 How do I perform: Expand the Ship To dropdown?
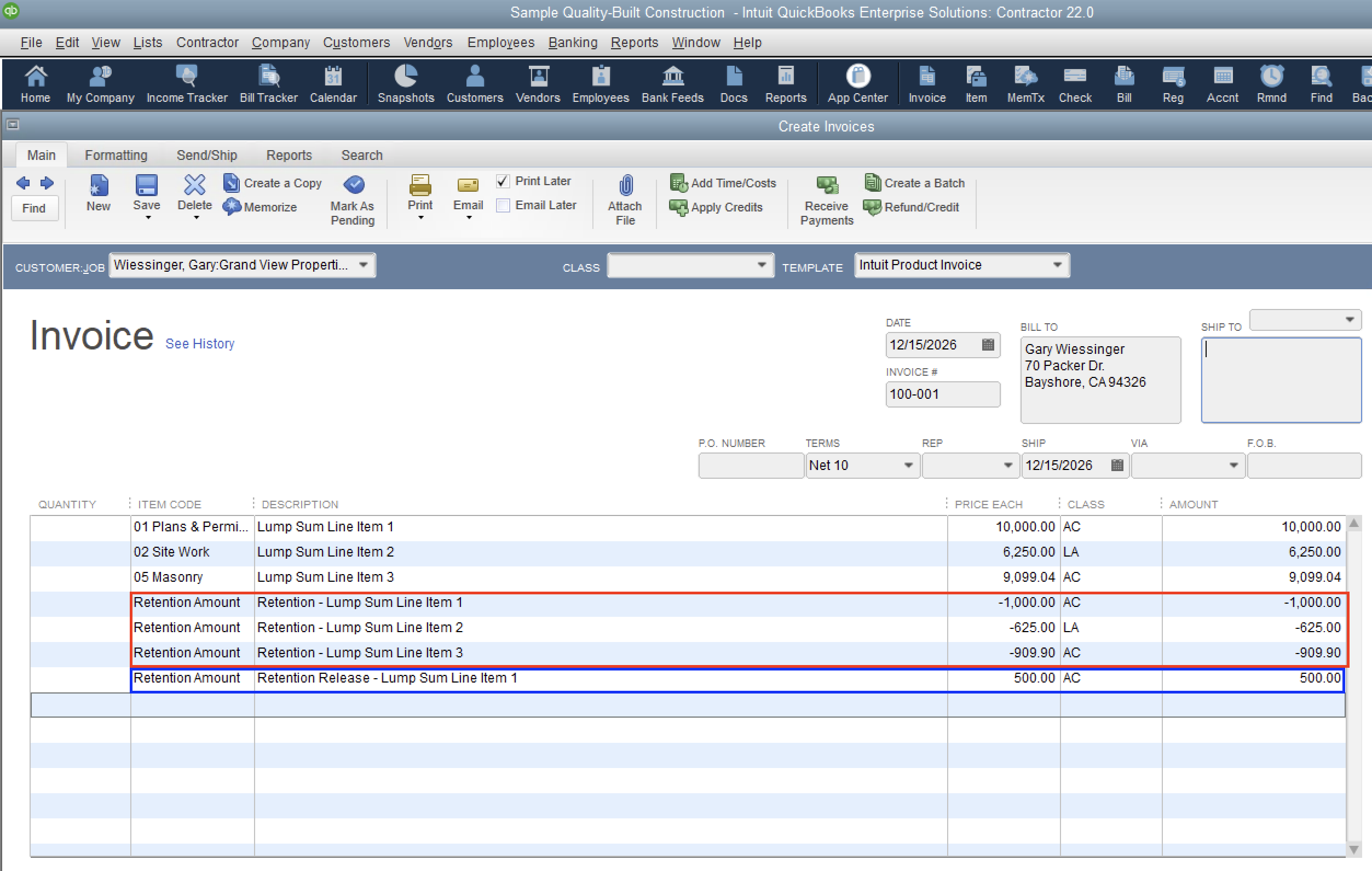point(1349,320)
